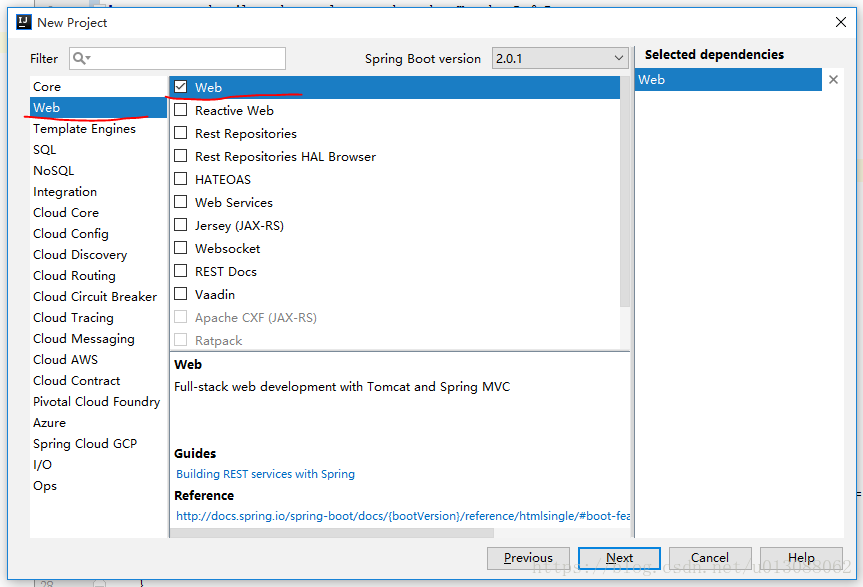The width and height of the screenshot is (863, 587).
Task: Check the Rest Repositories option
Action: [x=181, y=134]
